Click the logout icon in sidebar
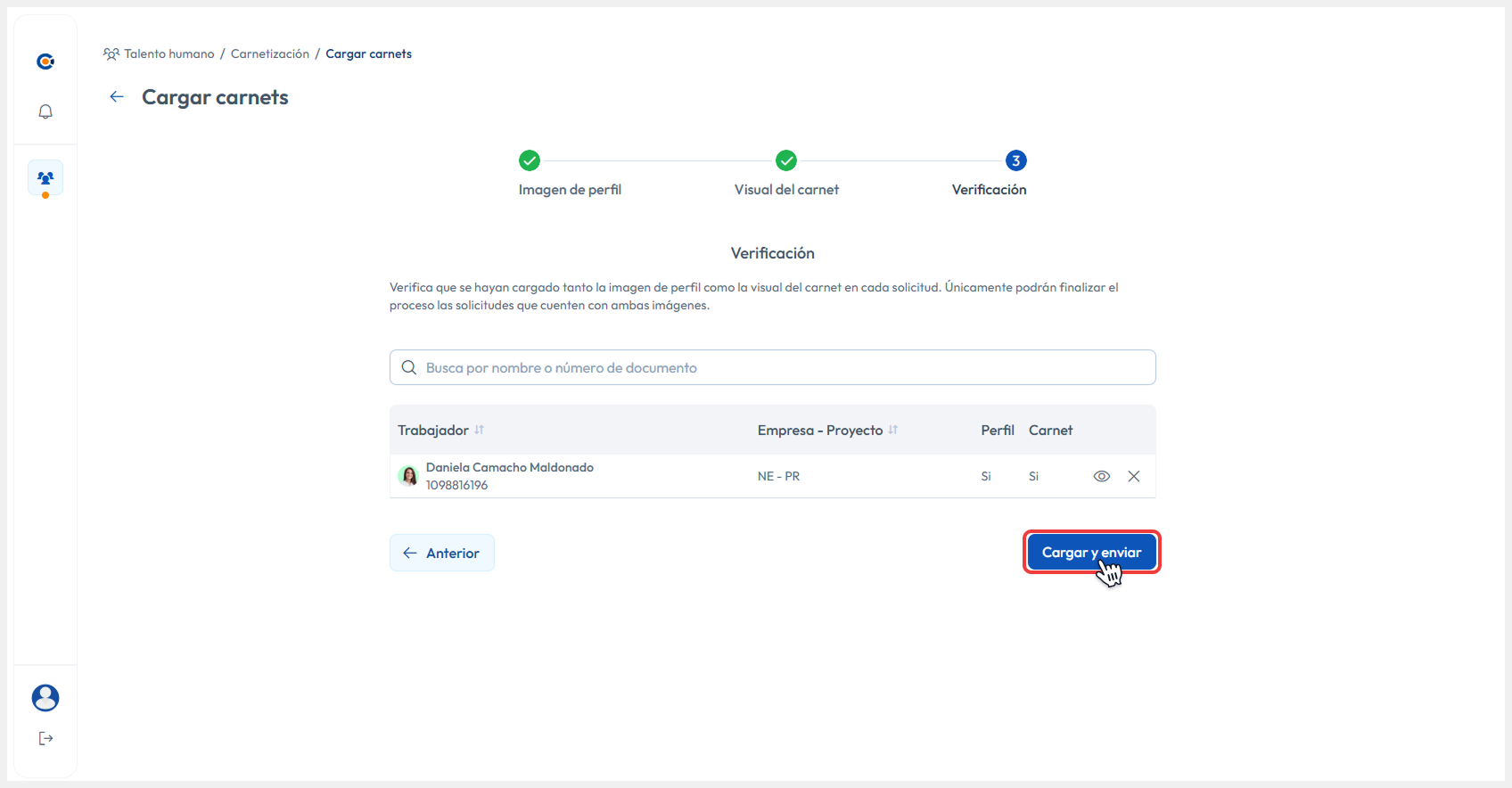1512x788 pixels. 45,738
